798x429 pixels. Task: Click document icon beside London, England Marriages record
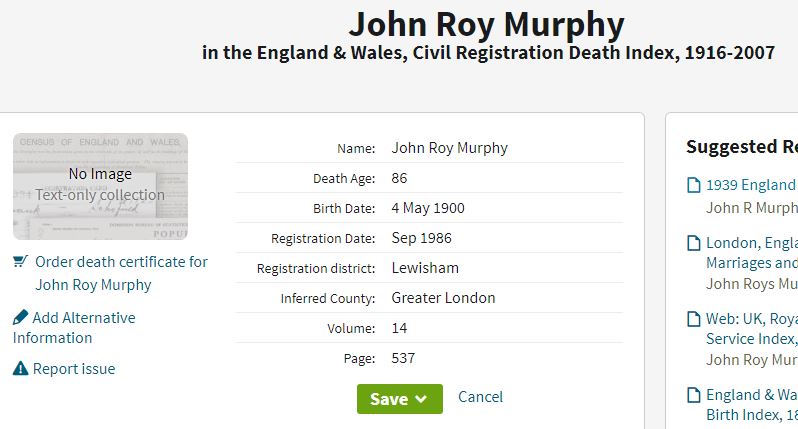tap(694, 243)
